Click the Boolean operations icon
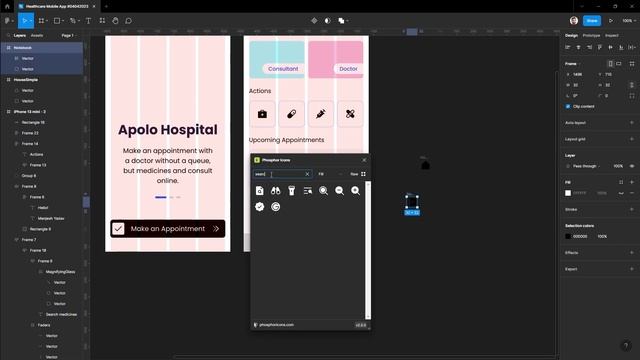Image resolution: width=640 pixels, height=360 pixels. click(x=341, y=20)
